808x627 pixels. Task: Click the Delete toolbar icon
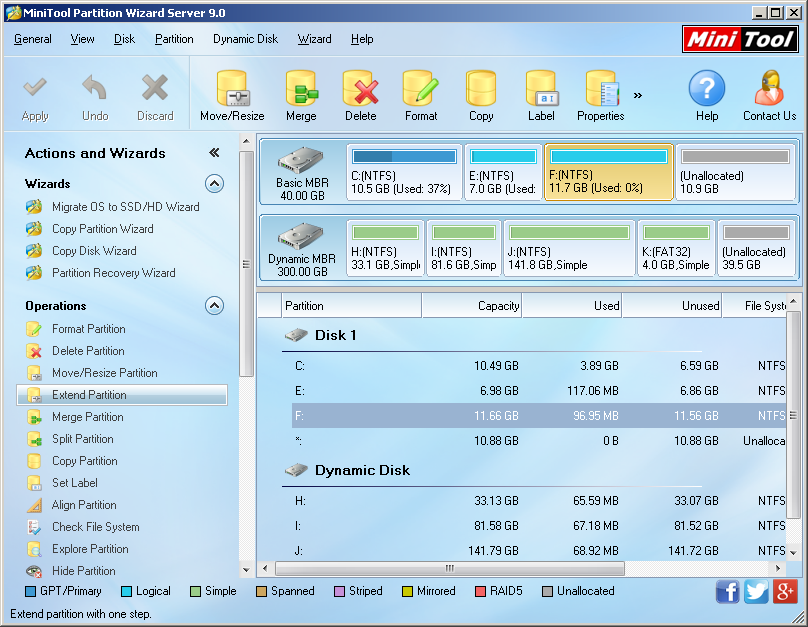pyautogui.click(x=361, y=96)
